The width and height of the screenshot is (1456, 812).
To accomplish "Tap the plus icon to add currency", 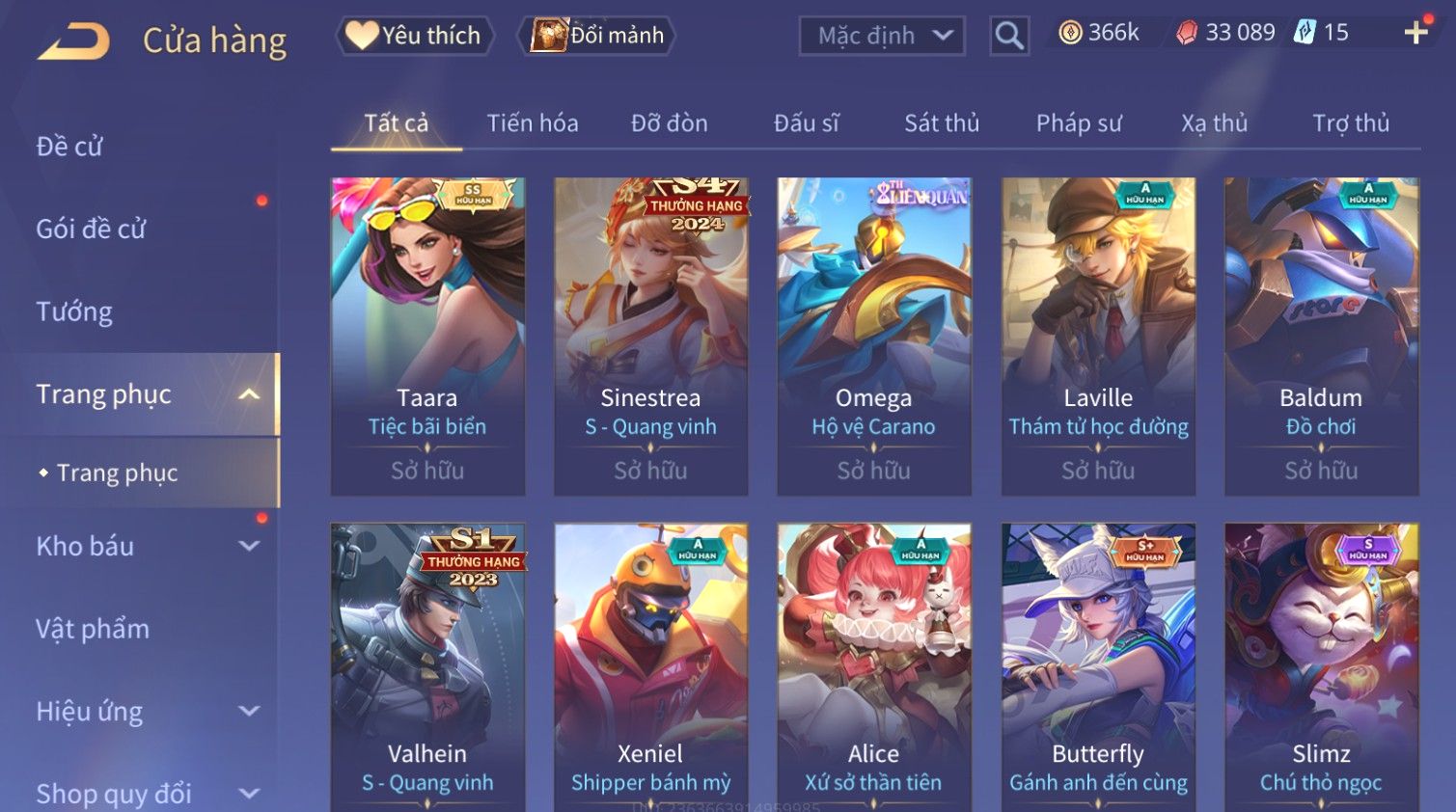I will [x=1415, y=33].
